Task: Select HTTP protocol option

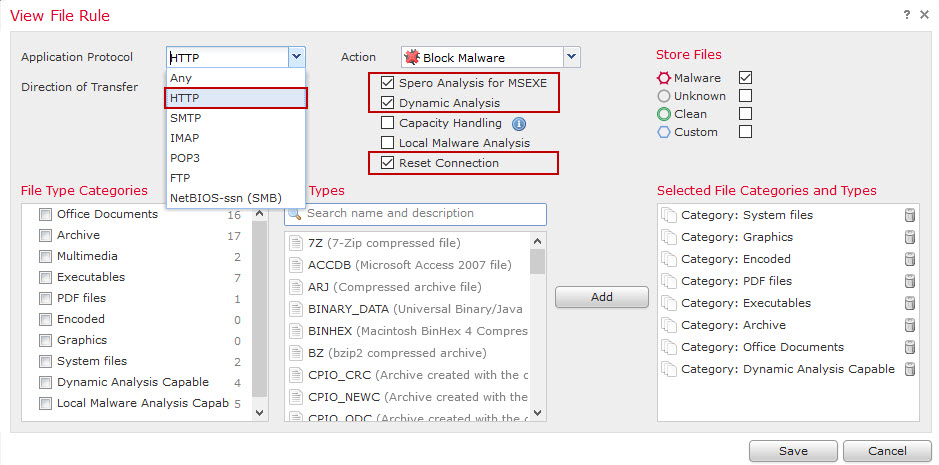Action: [x=236, y=98]
